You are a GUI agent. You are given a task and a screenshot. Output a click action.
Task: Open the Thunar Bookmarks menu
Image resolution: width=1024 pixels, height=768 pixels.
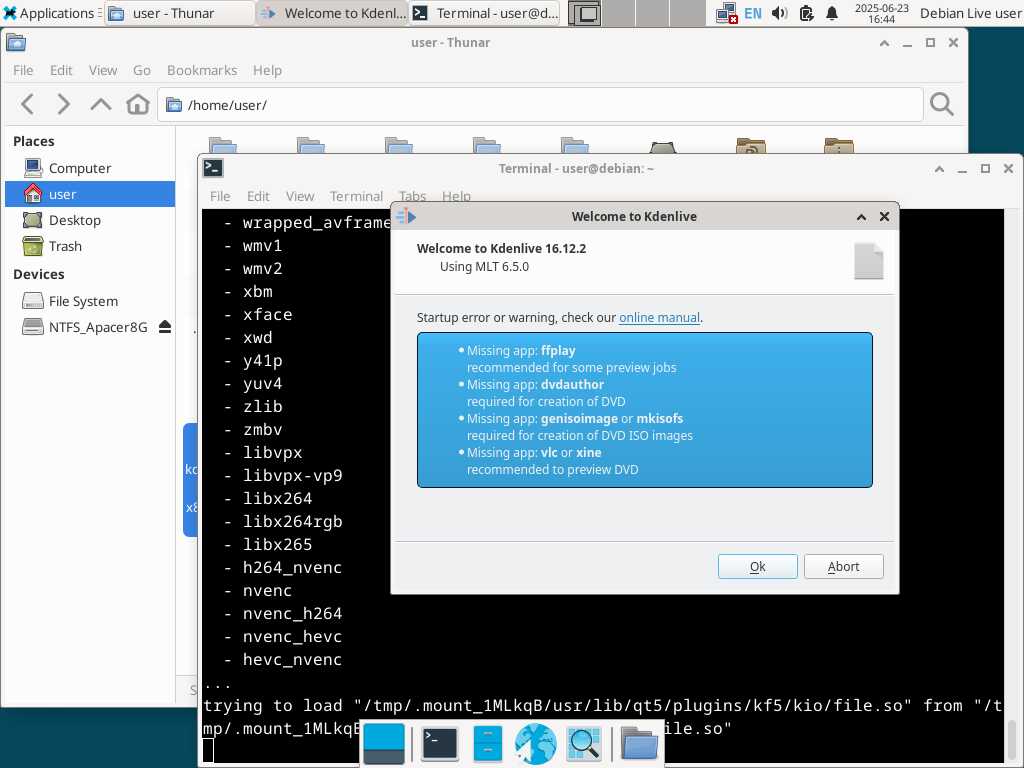[202, 70]
